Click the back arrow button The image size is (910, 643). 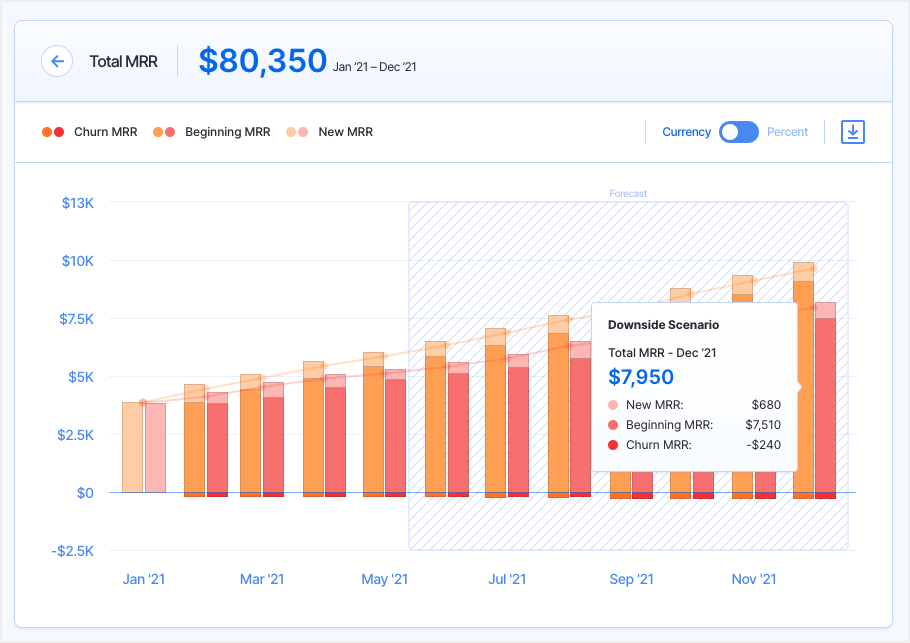pos(57,61)
